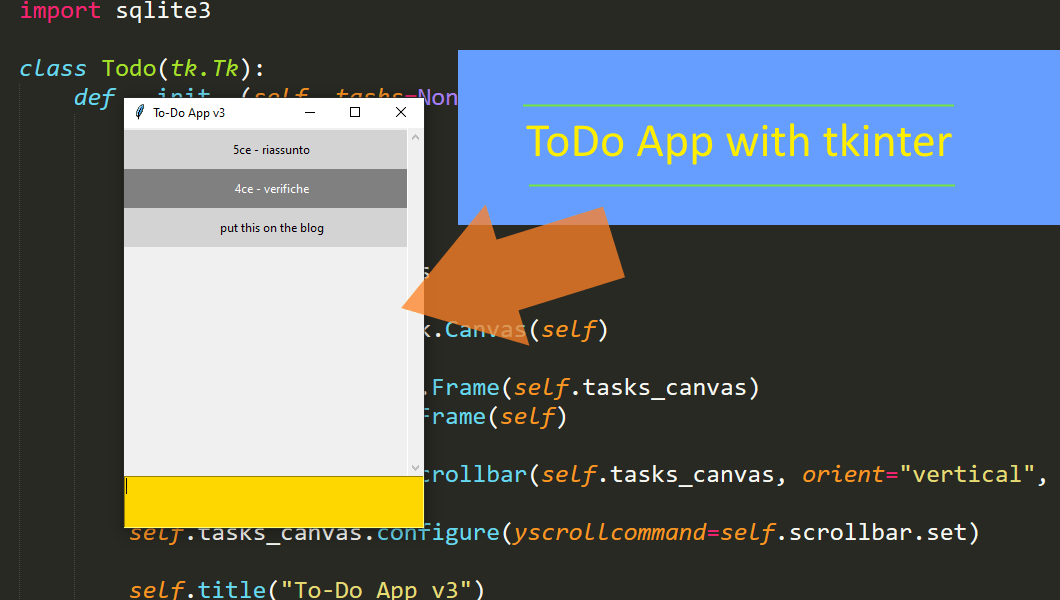Click 'Frame(self.tasks_canvas)' code text
Screen dimensions: 1060x600
point(596,388)
